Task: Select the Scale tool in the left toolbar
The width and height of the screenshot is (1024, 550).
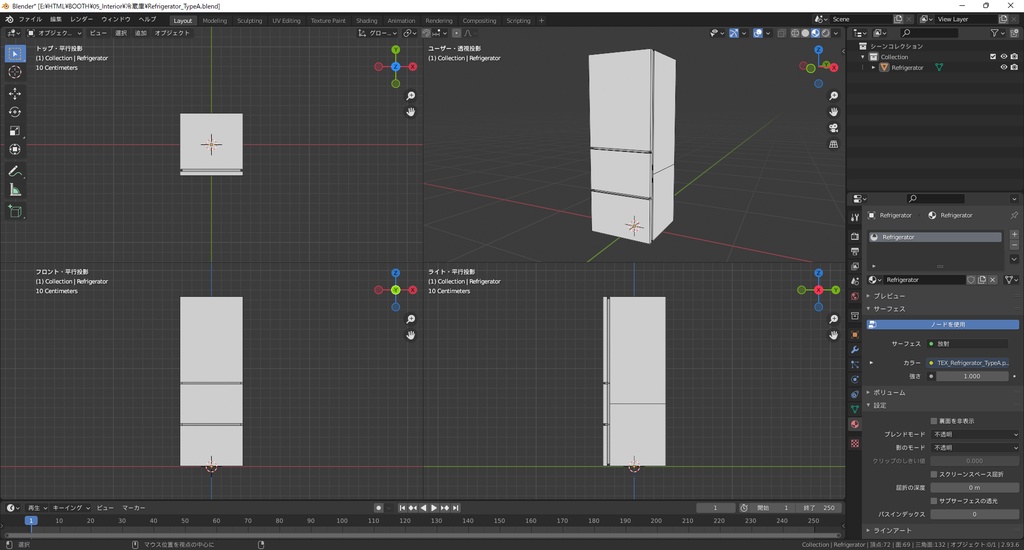Action: 15,131
